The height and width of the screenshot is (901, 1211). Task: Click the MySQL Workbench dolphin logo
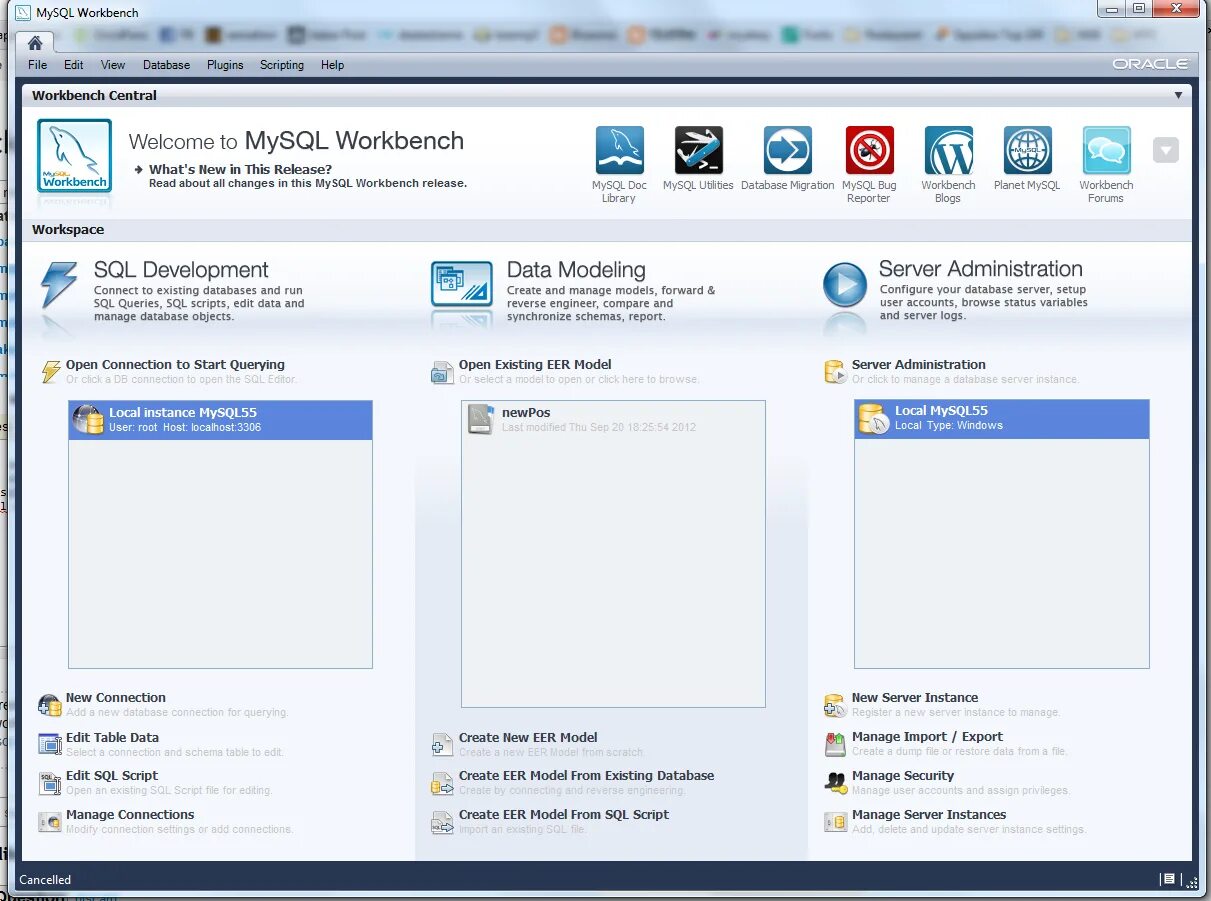[75, 156]
